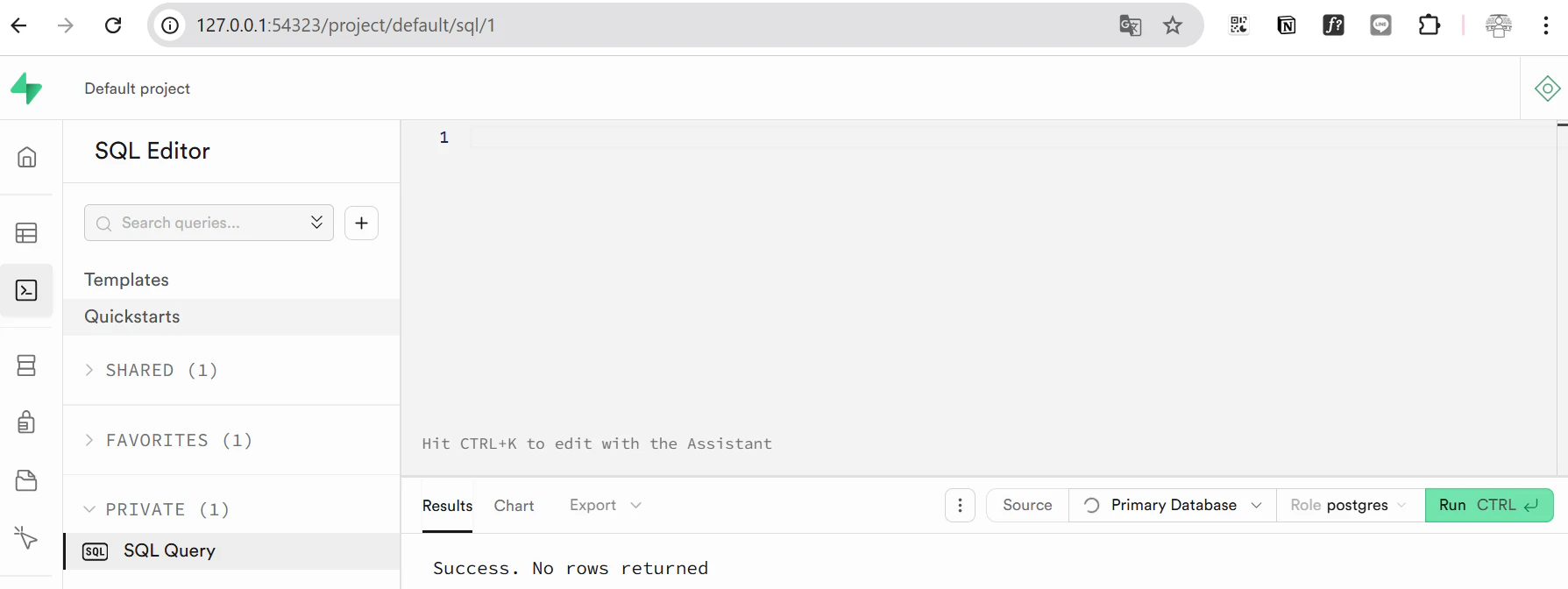Open the Export dropdown menu
The image size is (1568, 589).
click(x=606, y=505)
